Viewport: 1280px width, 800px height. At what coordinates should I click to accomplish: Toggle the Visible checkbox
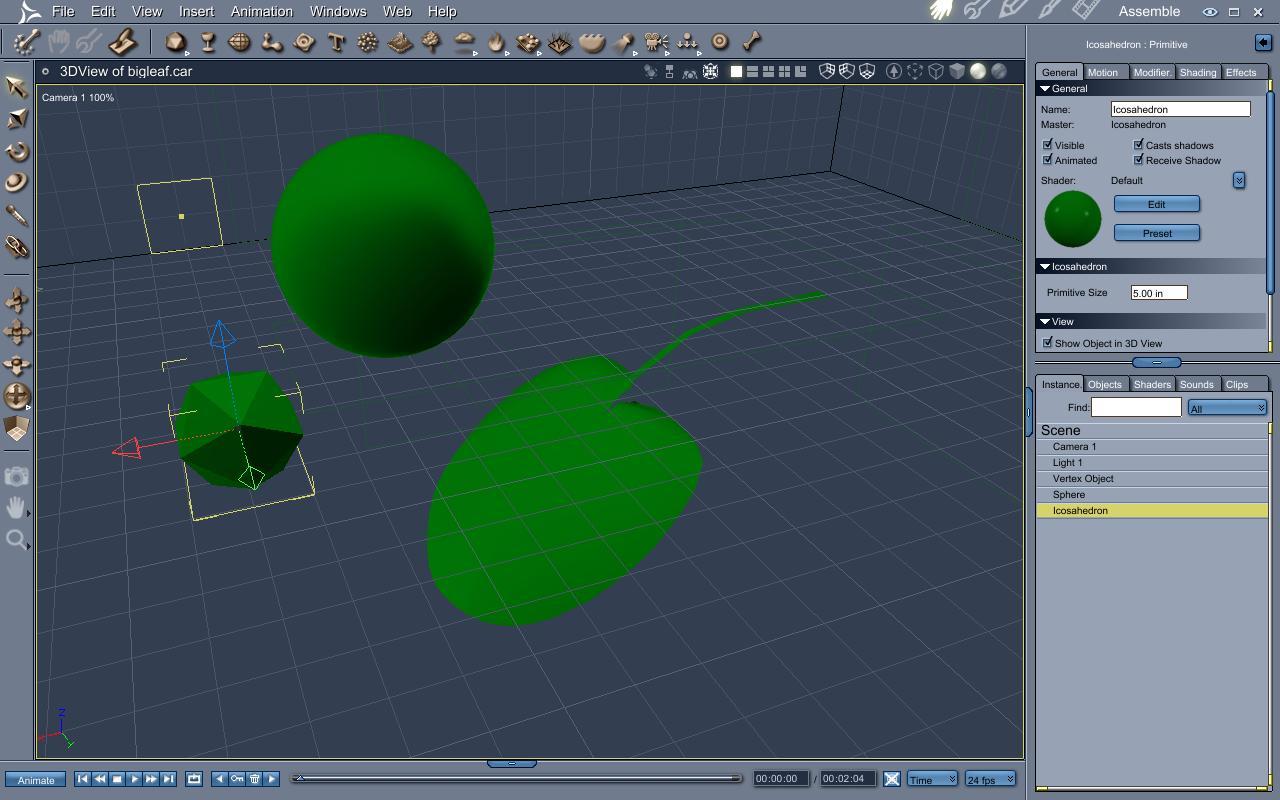(x=1048, y=145)
